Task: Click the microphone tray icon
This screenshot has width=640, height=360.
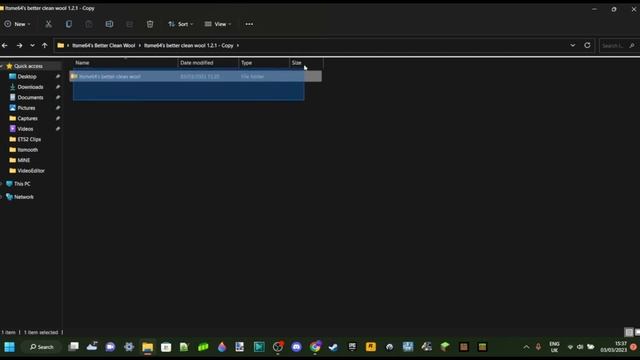Action: pos(538,347)
